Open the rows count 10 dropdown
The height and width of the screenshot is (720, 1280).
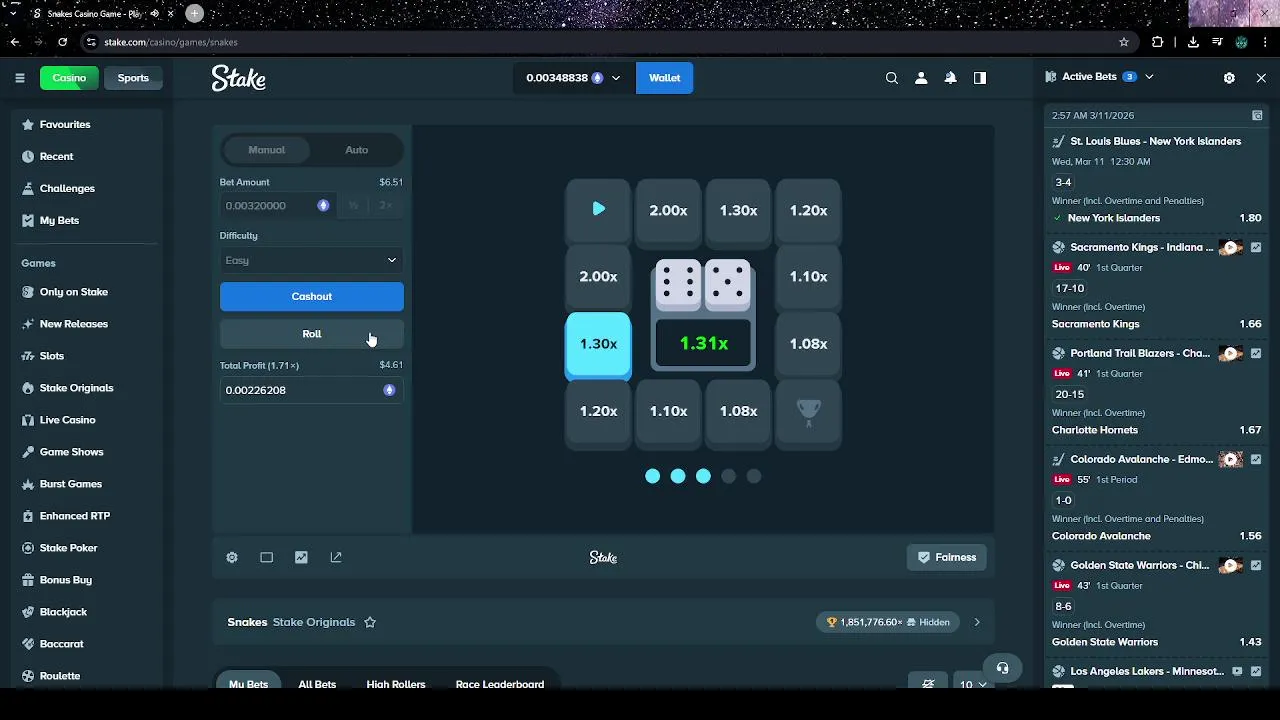click(973, 684)
